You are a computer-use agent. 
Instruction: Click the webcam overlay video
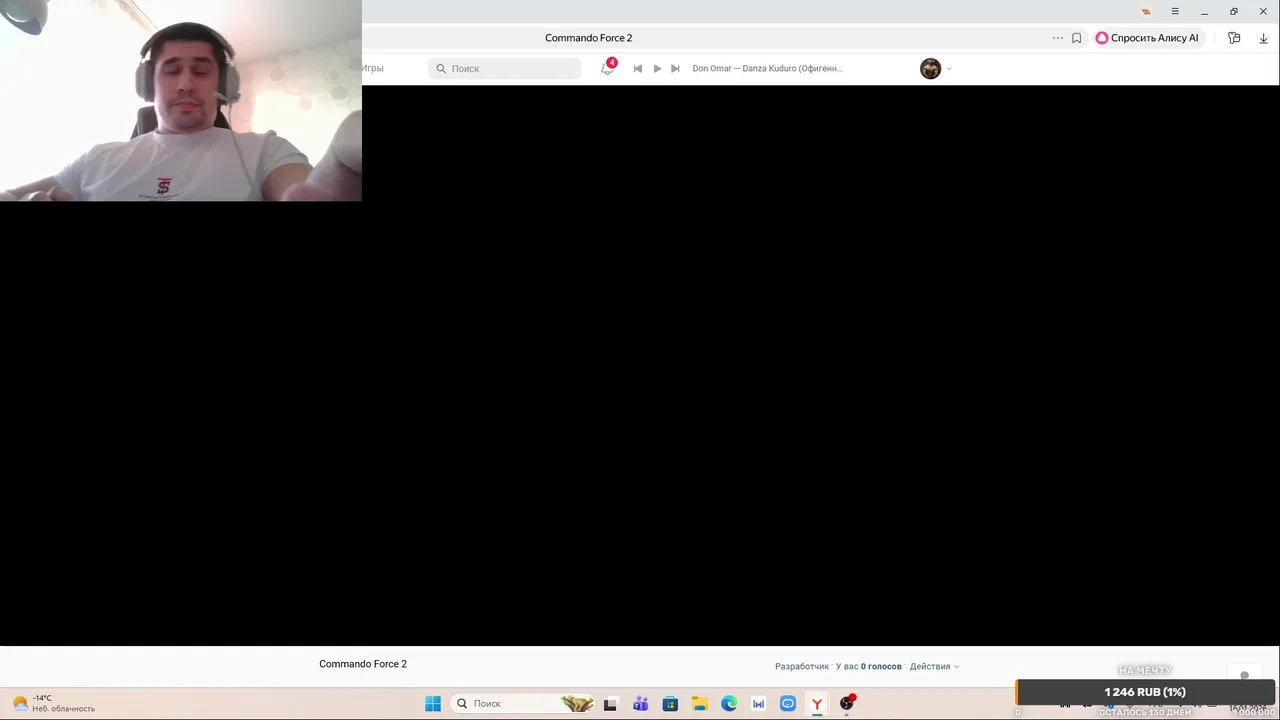181,100
